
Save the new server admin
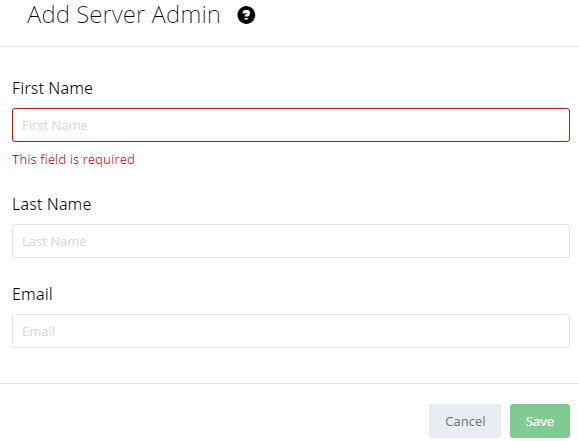[540, 421]
